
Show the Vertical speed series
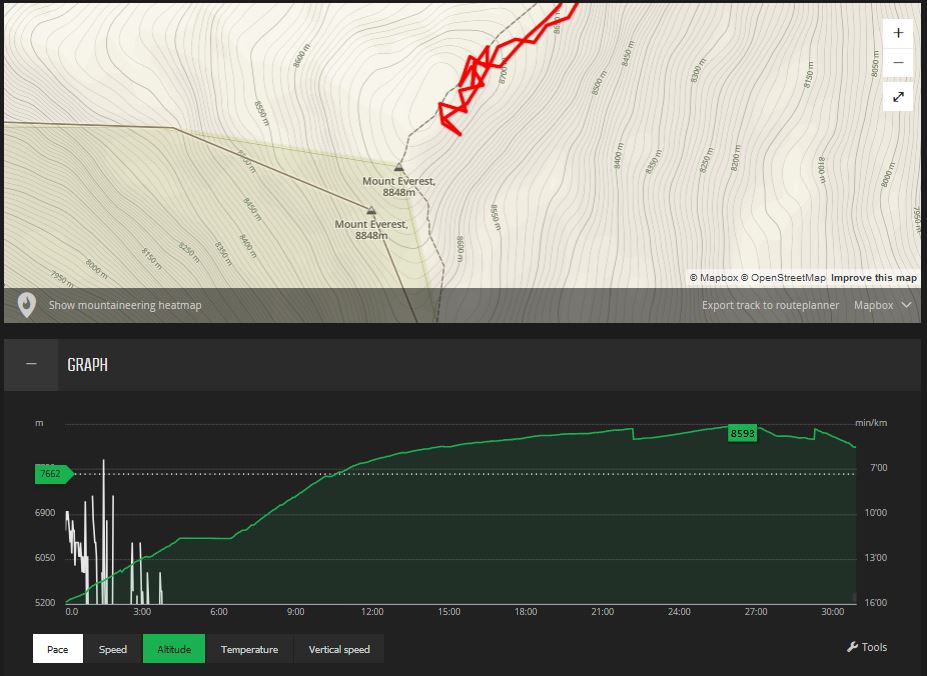click(339, 649)
